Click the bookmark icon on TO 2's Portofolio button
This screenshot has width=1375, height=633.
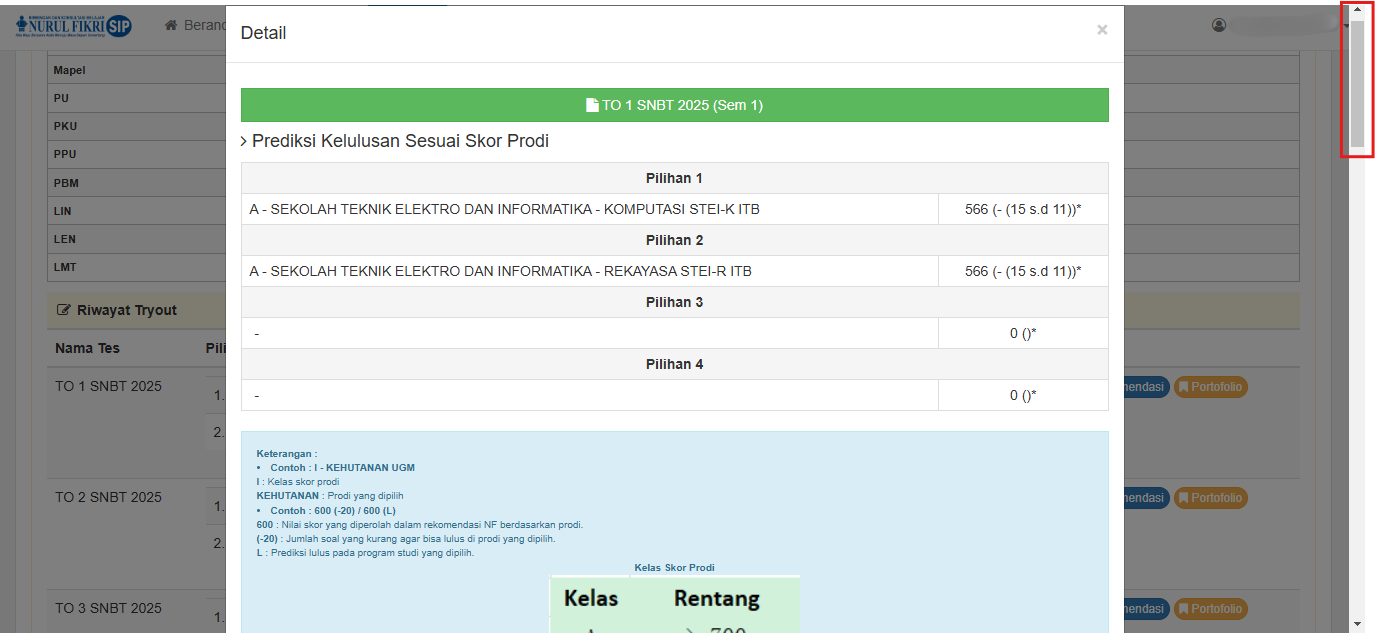pos(1183,498)
